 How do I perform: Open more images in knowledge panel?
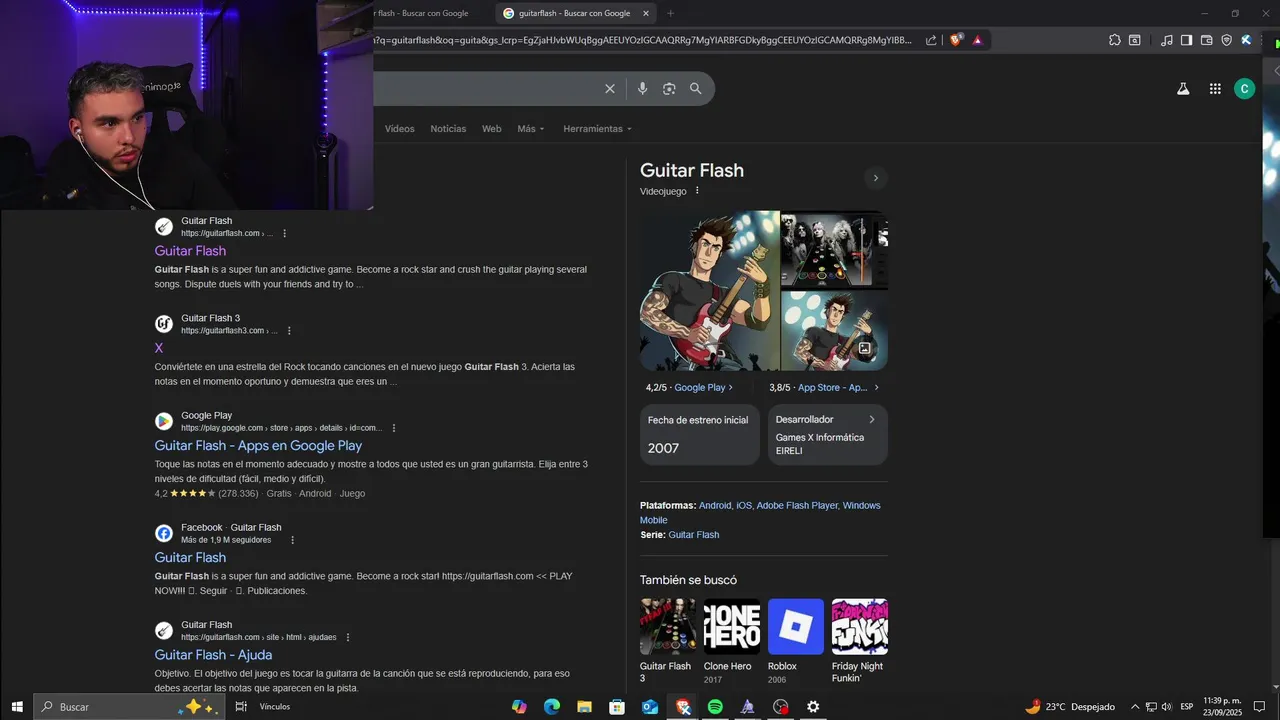coord(865,349)
